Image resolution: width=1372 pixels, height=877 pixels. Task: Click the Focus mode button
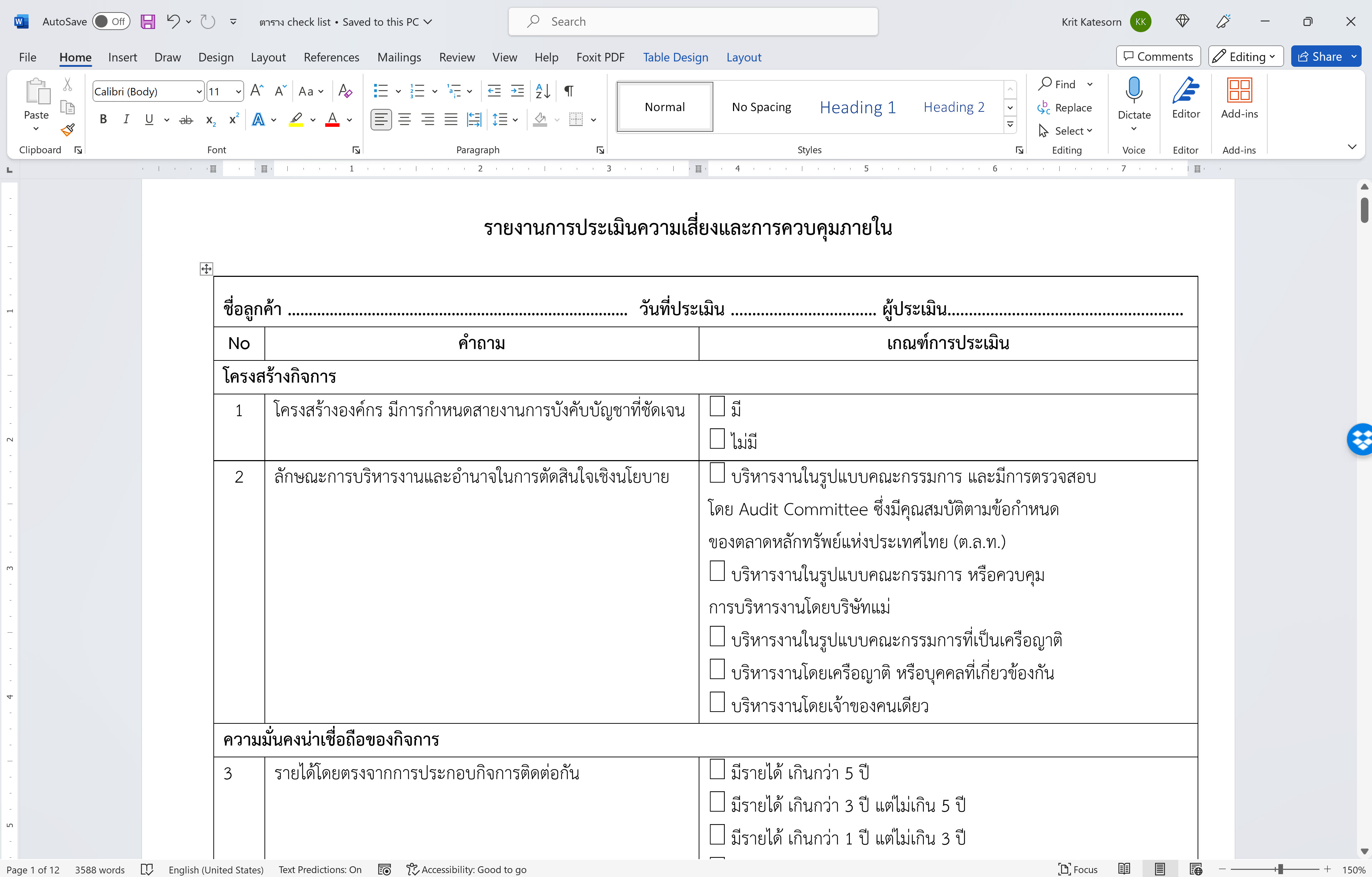[1078, 869]
